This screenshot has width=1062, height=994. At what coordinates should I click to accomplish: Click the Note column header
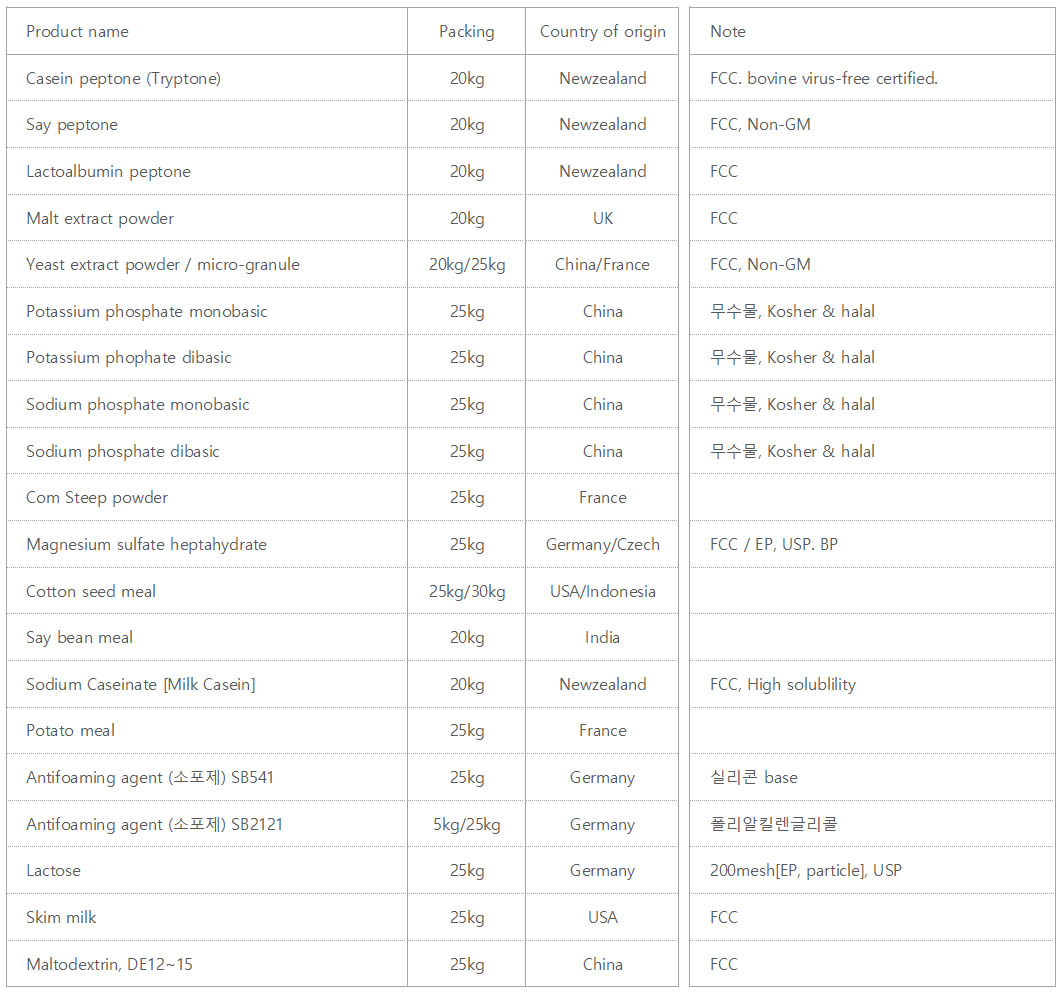click(x=727, y=32)
